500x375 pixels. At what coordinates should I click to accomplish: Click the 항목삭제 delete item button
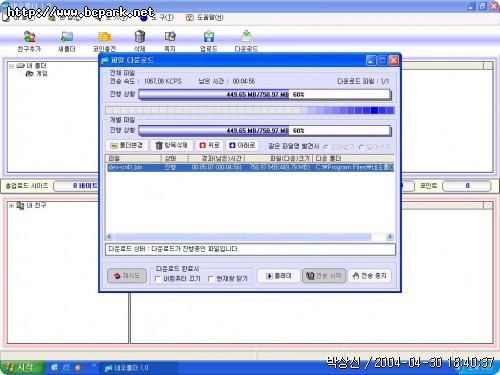point(172,145)
